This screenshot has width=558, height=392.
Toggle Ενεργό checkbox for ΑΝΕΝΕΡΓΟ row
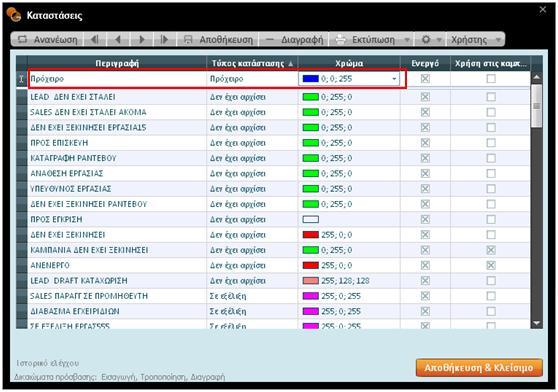pyautogui.click(x=425, y=265)
